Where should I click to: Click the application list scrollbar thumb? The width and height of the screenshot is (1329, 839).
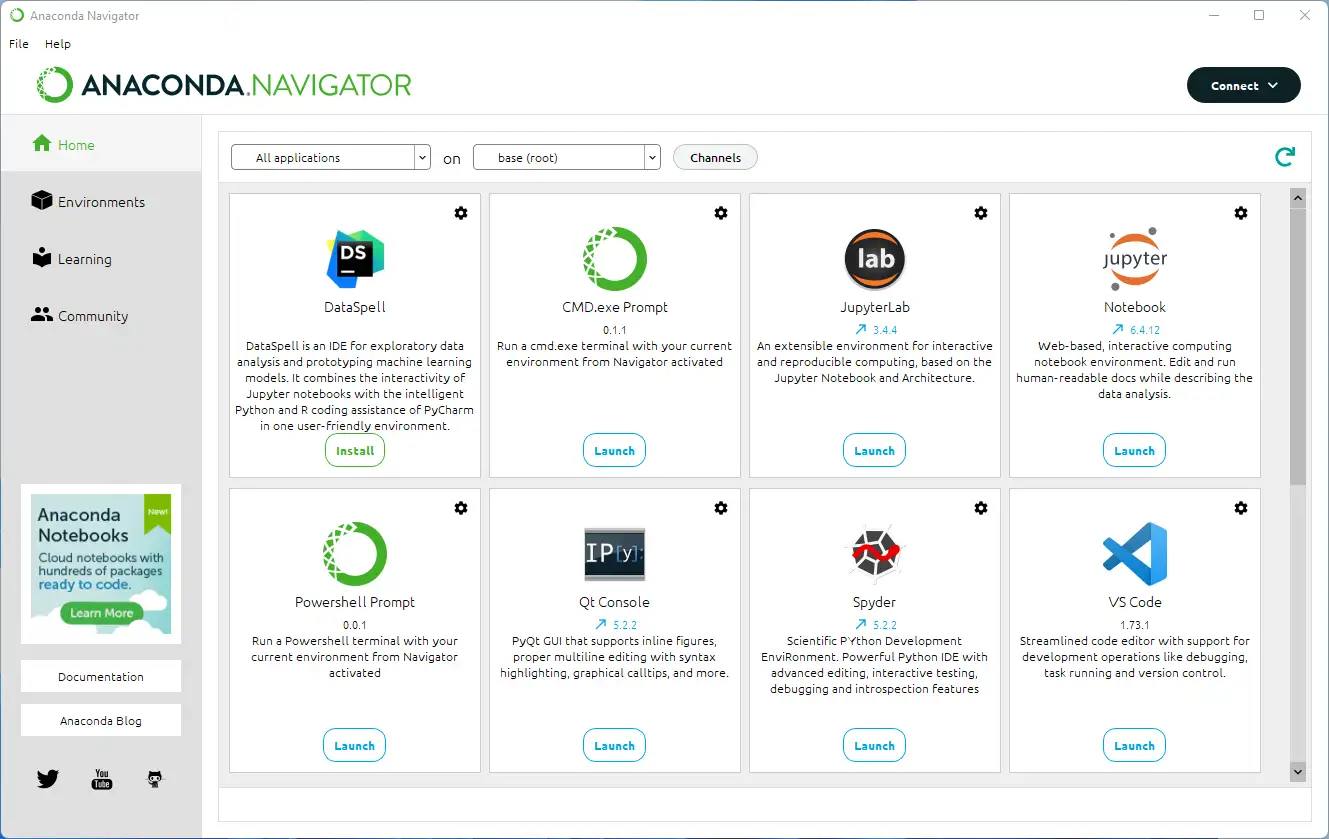pos(1298,347)
